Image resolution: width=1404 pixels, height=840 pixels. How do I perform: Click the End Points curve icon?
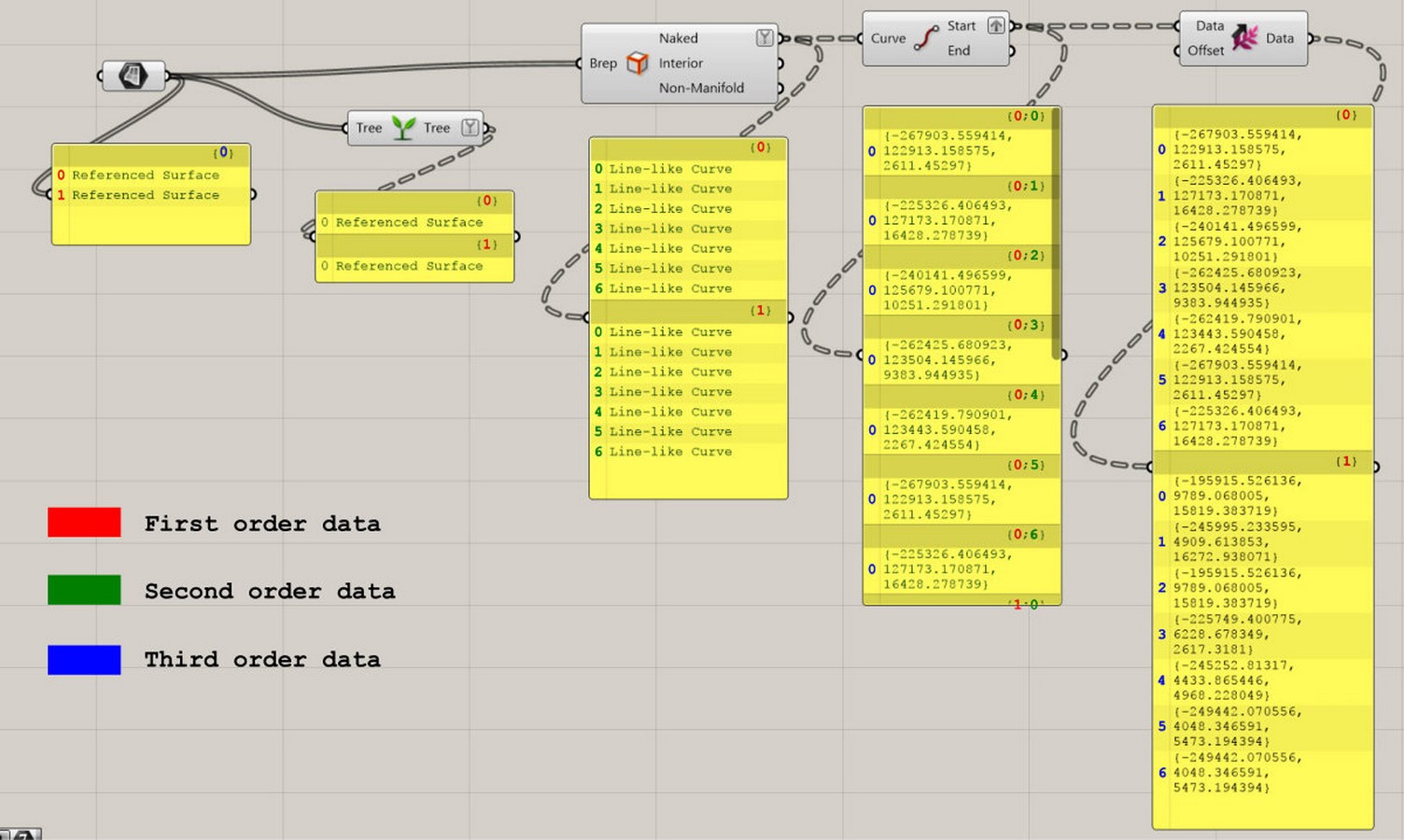pyautogui.click(x=926, y=38)
